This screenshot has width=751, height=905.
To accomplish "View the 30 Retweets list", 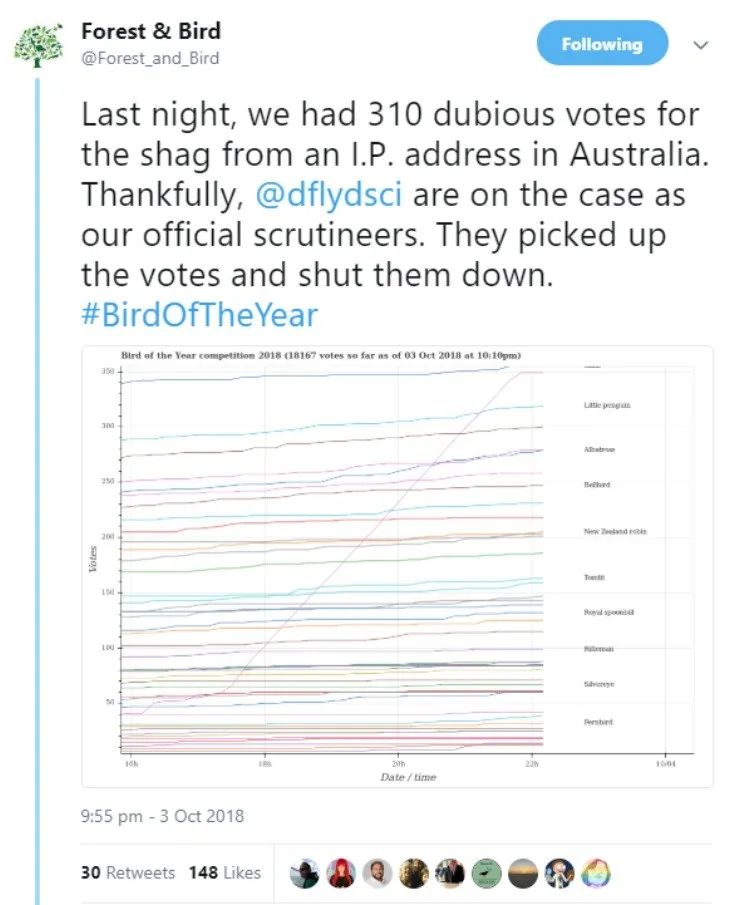I will (128, 872).
